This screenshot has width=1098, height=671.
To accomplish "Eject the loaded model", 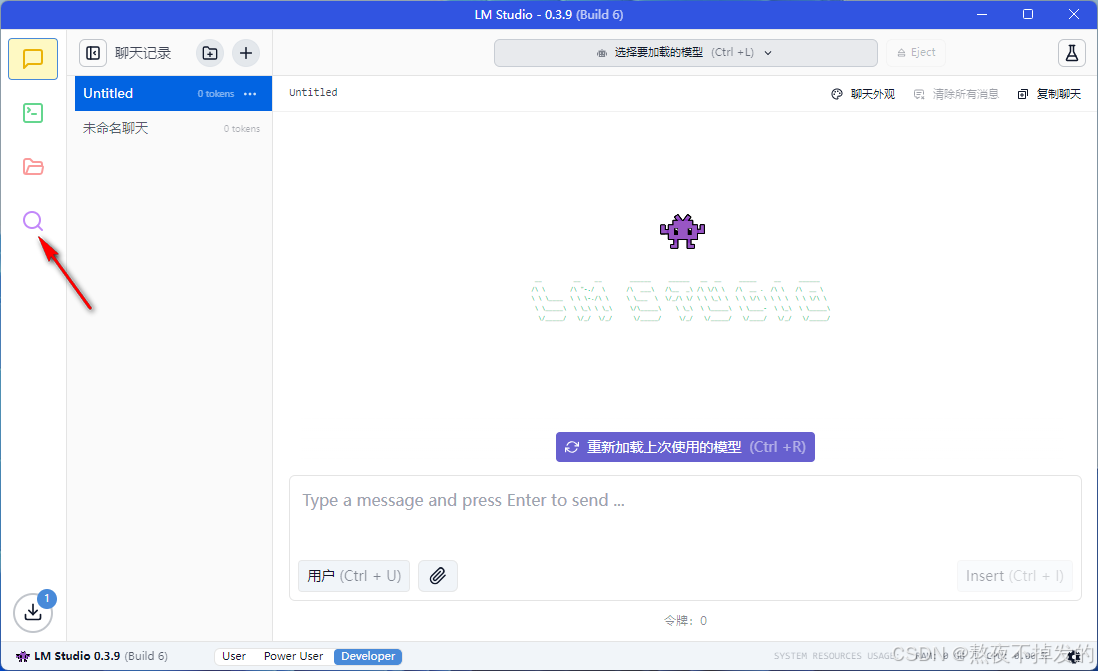I will click(x=916, y=53).
